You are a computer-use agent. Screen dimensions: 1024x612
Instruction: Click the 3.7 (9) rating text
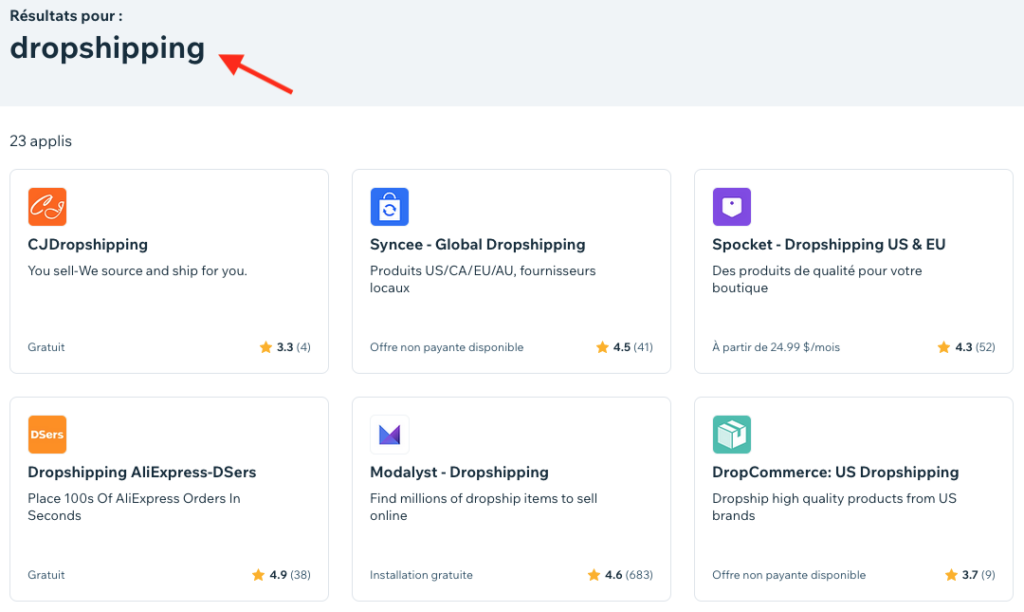(x=978, y=575)
